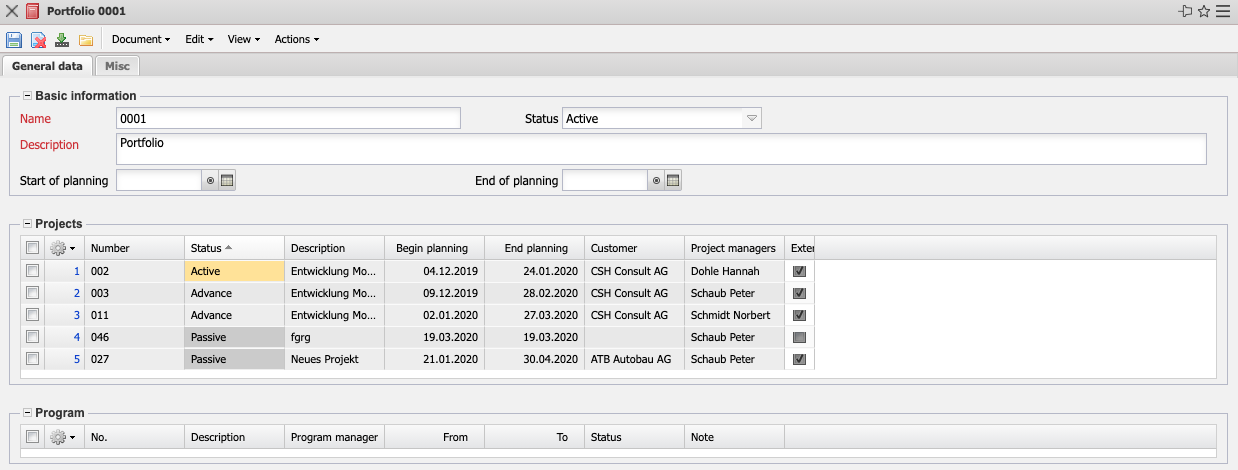Open calendar picker for End of planning
Screen dimensions: 1238x470
[673, 181]
